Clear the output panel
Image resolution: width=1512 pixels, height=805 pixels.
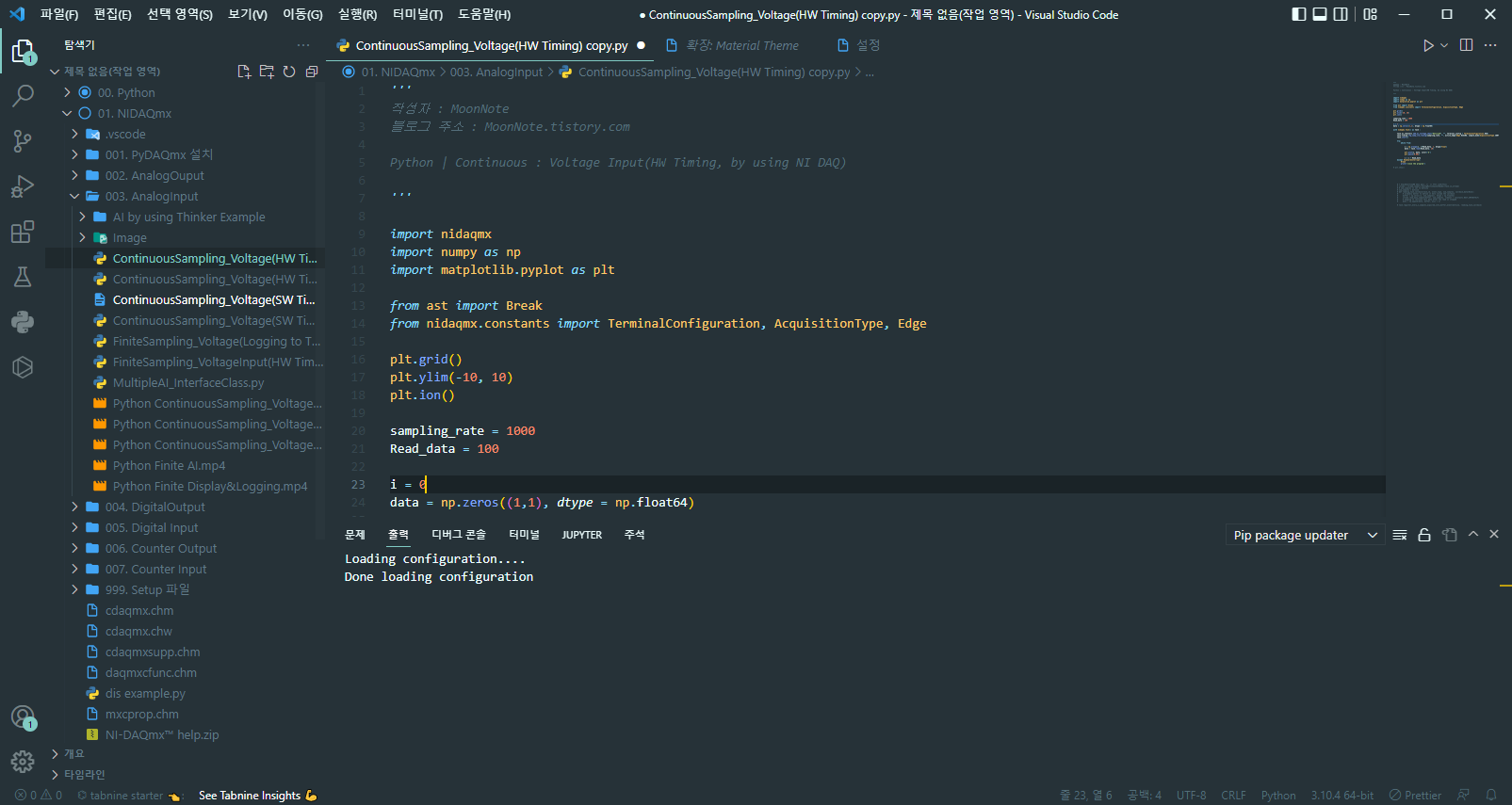click(x=1400, y=535)
